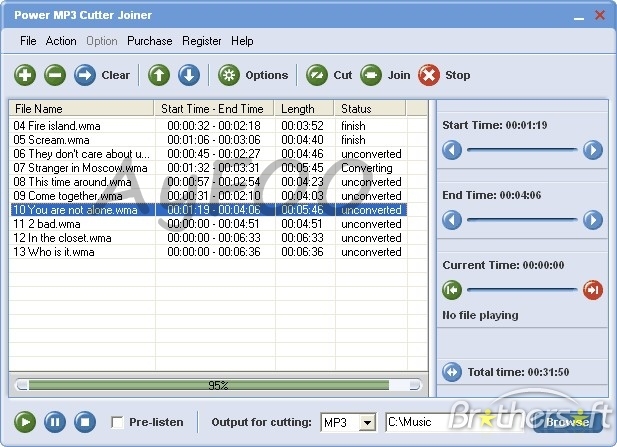The image size is (617, 447).
Task: Select row 10 You are not alone.wma
Action: 209,210
